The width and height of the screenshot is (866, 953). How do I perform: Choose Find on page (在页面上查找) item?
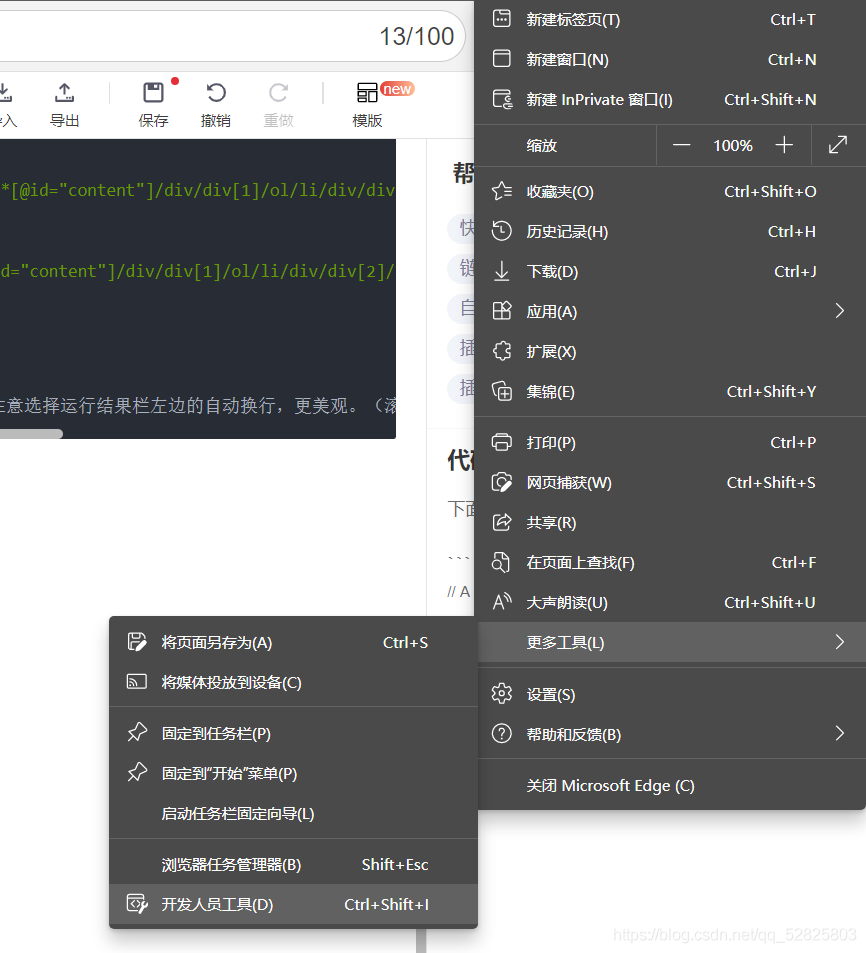(670, 563)
